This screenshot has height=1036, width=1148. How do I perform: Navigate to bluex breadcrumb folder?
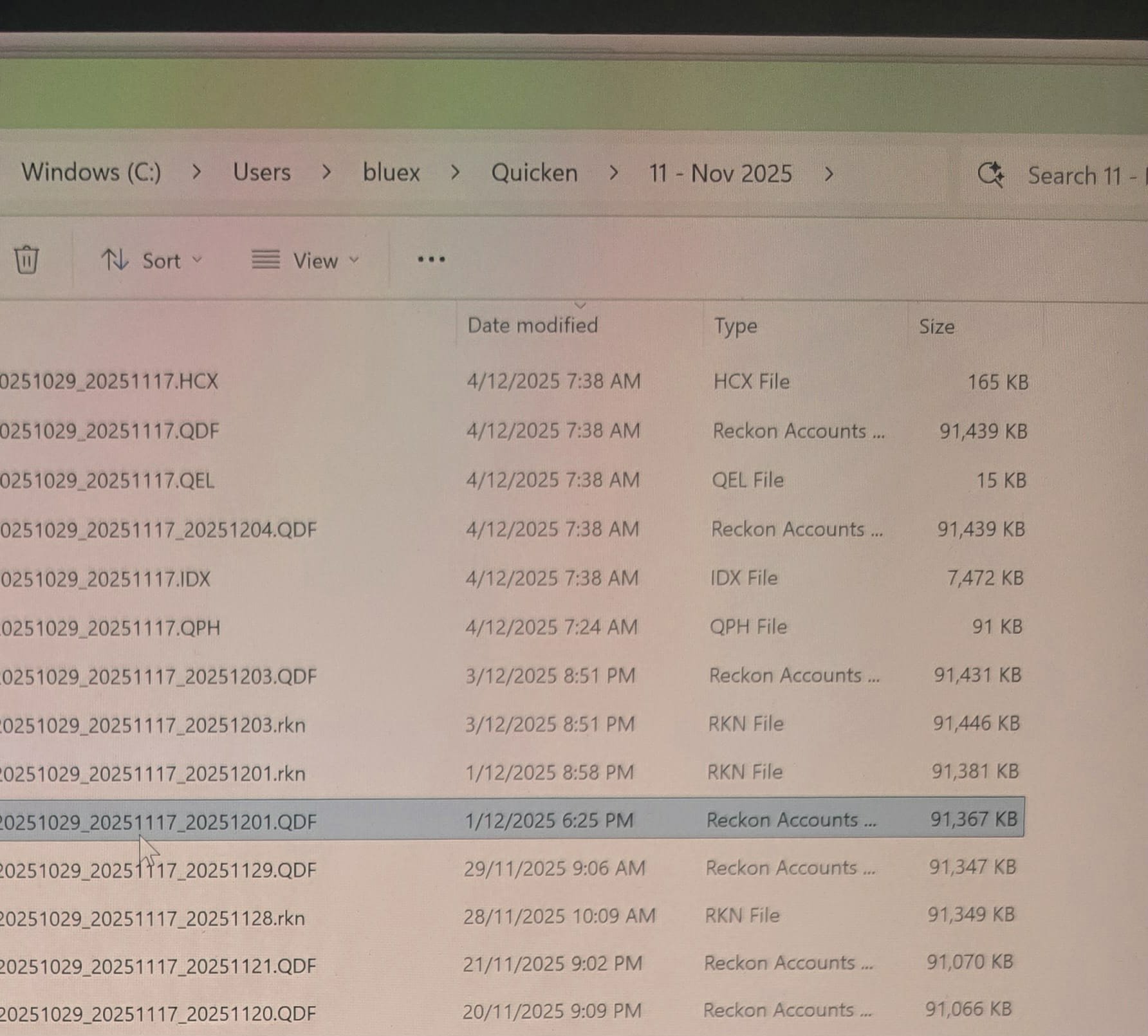tap(391, 172)
